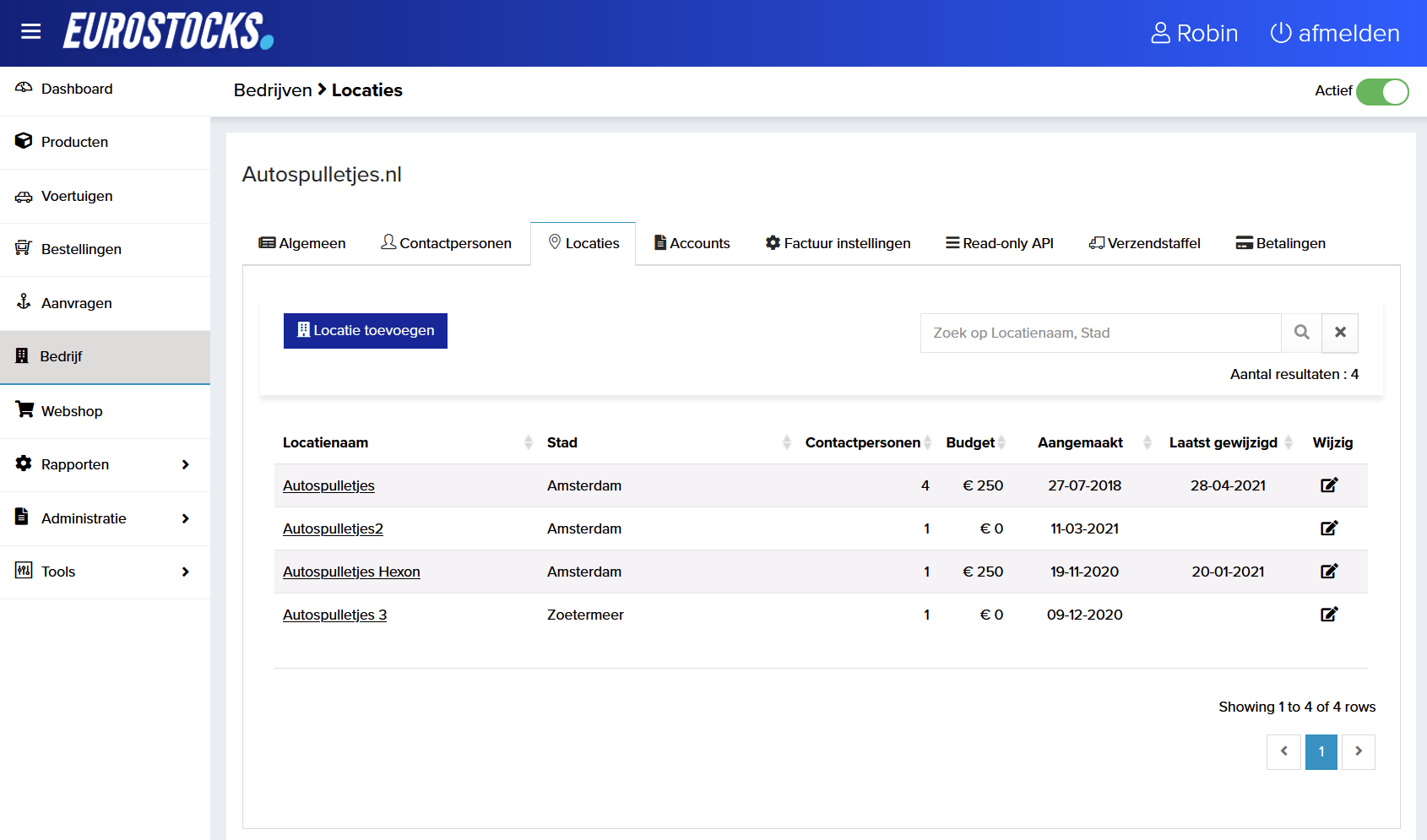Viewport: 1427px width, 840px height.
Task: Sort table by Locatienaam column
Action: 325,442
